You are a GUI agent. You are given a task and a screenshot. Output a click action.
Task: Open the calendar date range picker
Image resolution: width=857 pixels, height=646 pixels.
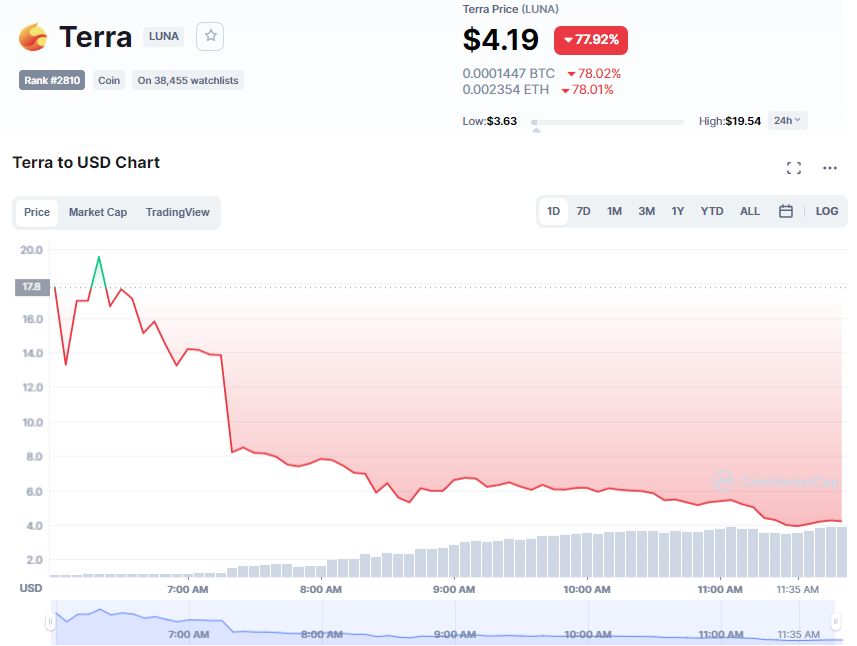[786, 211]
